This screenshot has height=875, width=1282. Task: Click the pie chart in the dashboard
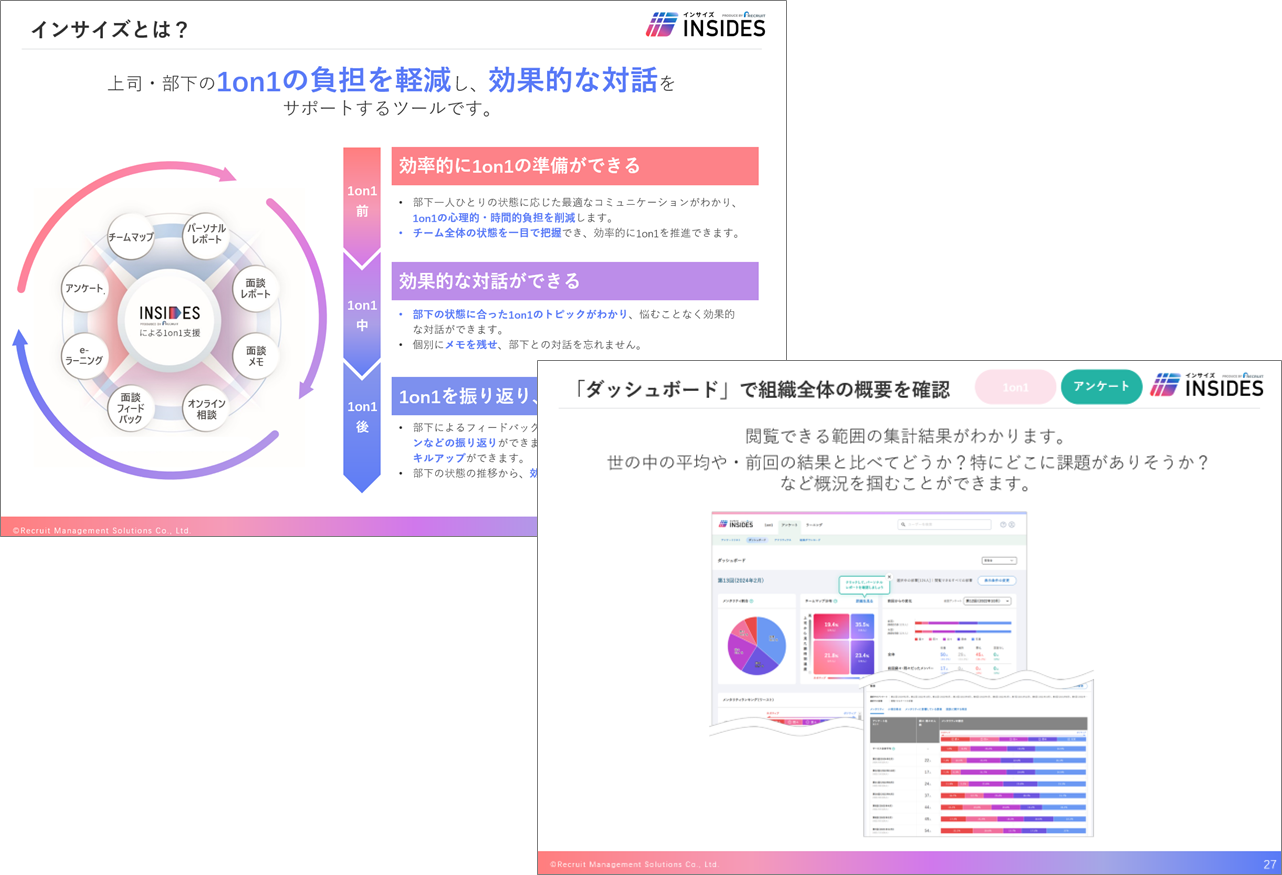(757, 646)
